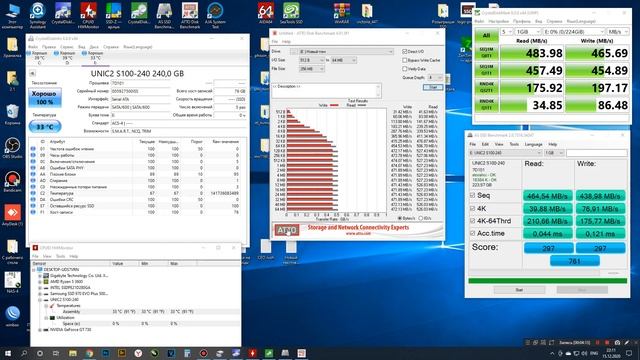
Task: Open the drive selector in AS SSD Benchmark
Action: coord(505,153)
